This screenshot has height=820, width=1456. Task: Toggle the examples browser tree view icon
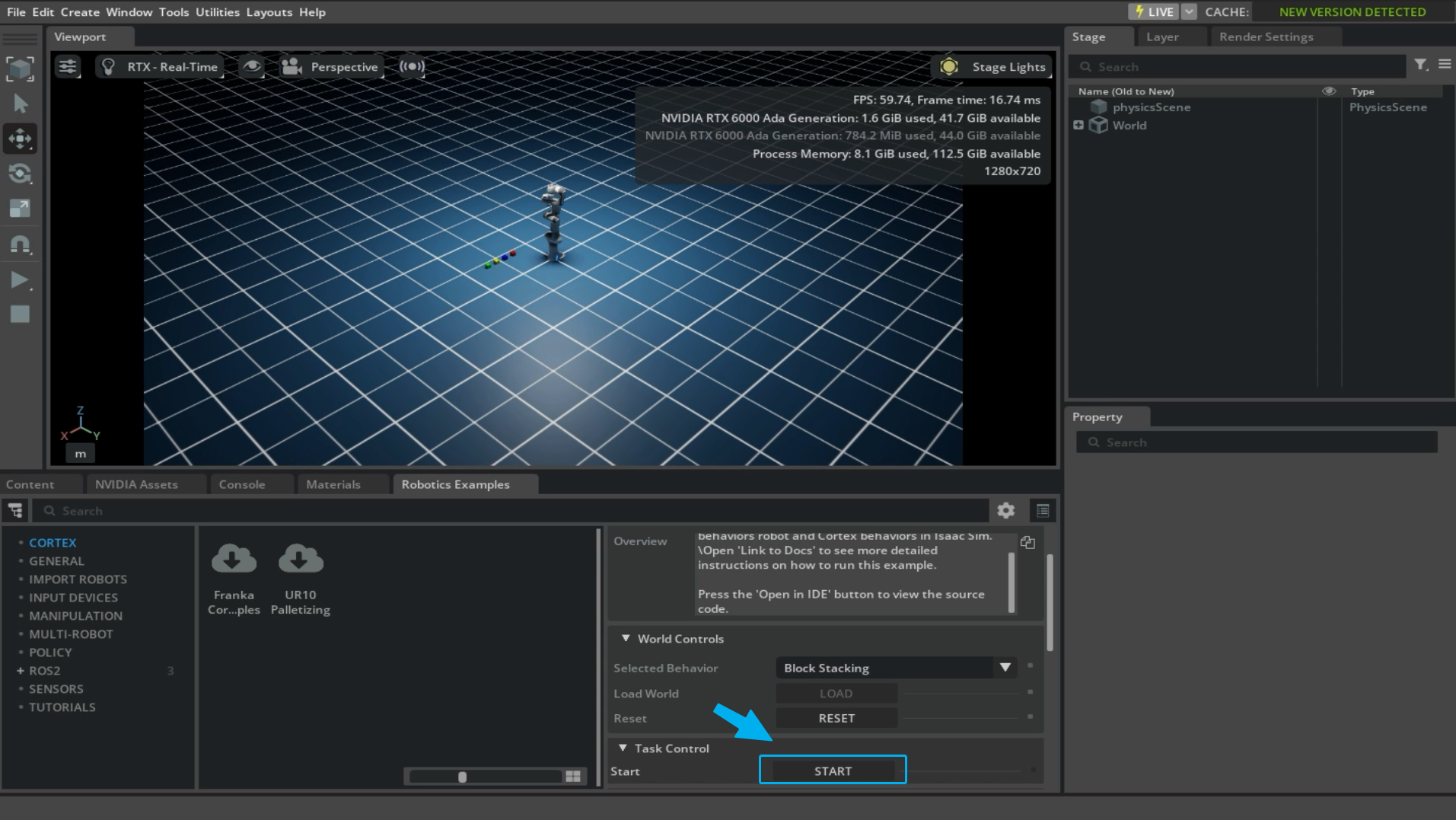pos(15,511)
